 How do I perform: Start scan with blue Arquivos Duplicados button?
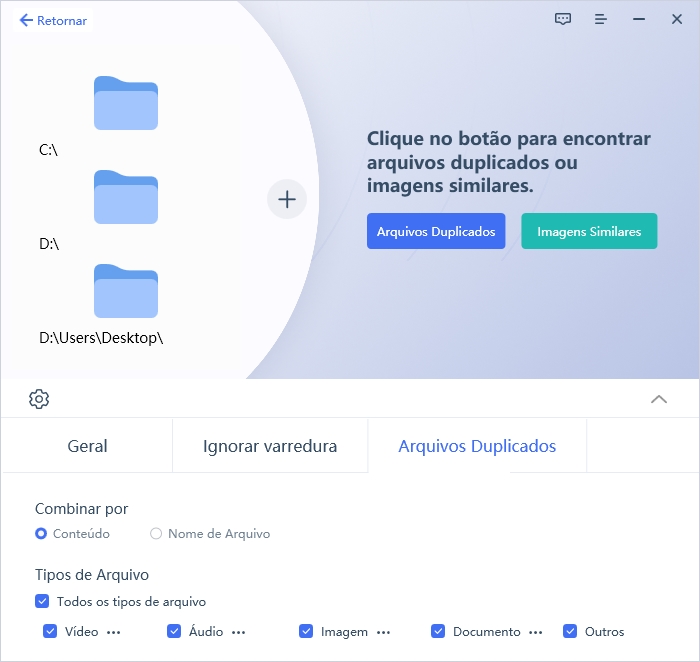pos(436,231)
